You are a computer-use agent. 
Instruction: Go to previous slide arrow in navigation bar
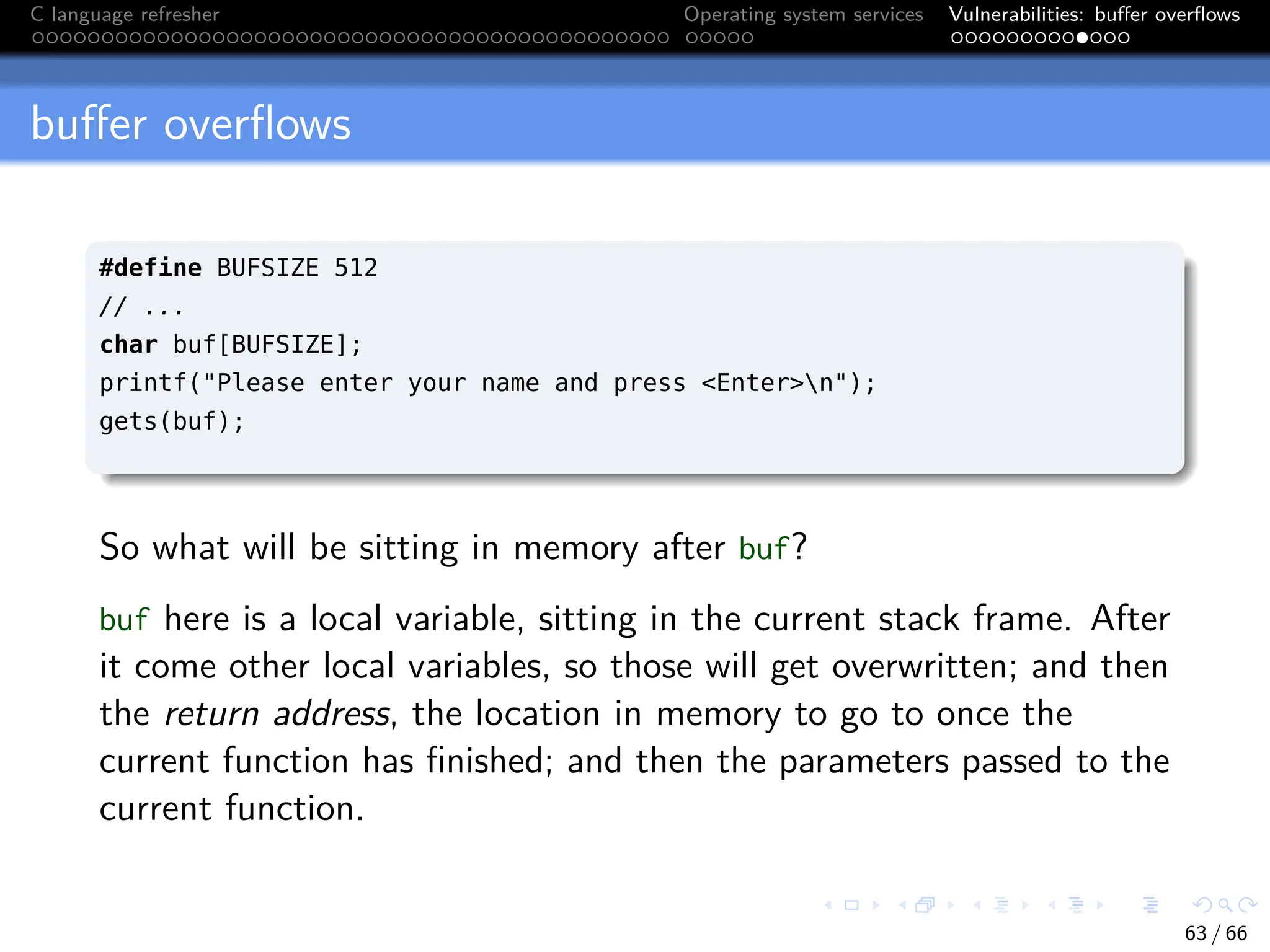(828, 906)
